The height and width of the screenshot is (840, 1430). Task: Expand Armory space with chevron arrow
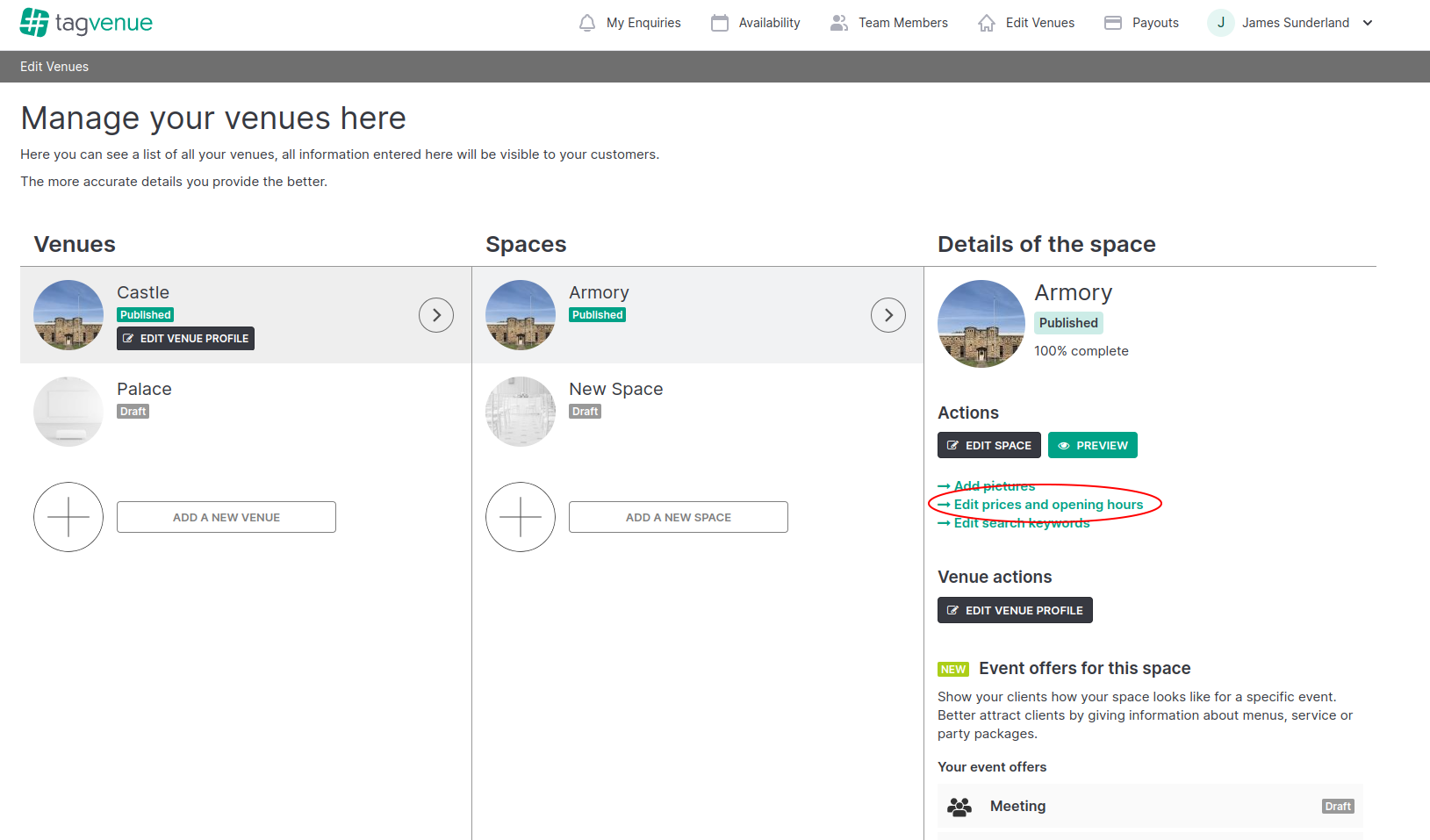pyautogui.click(x=888, y=315)
